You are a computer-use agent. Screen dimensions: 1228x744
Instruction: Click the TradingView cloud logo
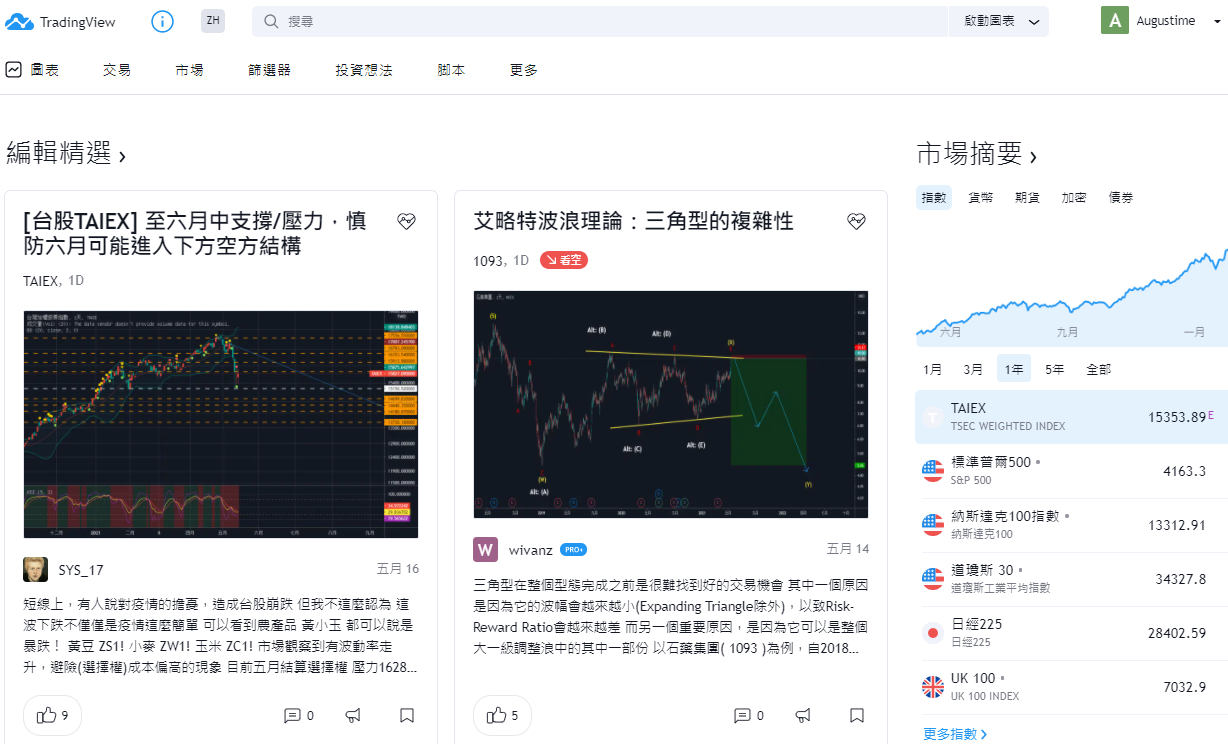pos(19,21)
